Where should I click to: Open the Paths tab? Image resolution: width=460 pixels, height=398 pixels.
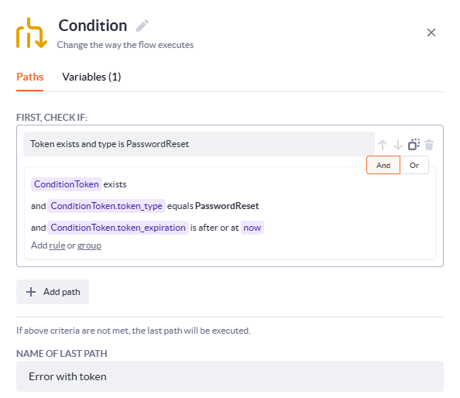[x=30, y=77]
